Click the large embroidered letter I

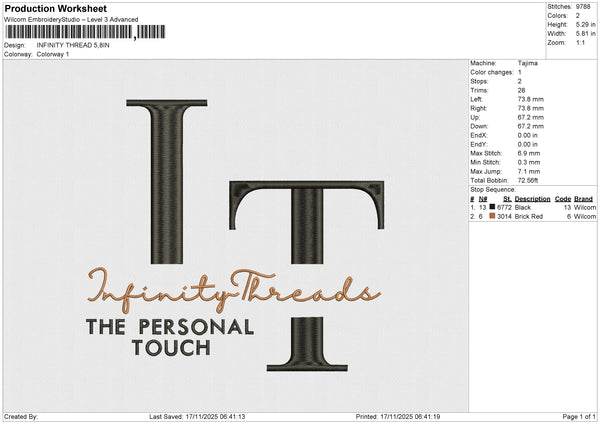tap(167, 182)
